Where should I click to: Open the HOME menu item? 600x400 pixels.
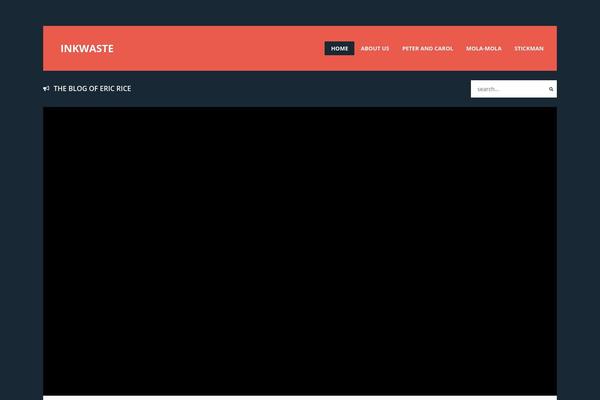click(x=339, y=49)
